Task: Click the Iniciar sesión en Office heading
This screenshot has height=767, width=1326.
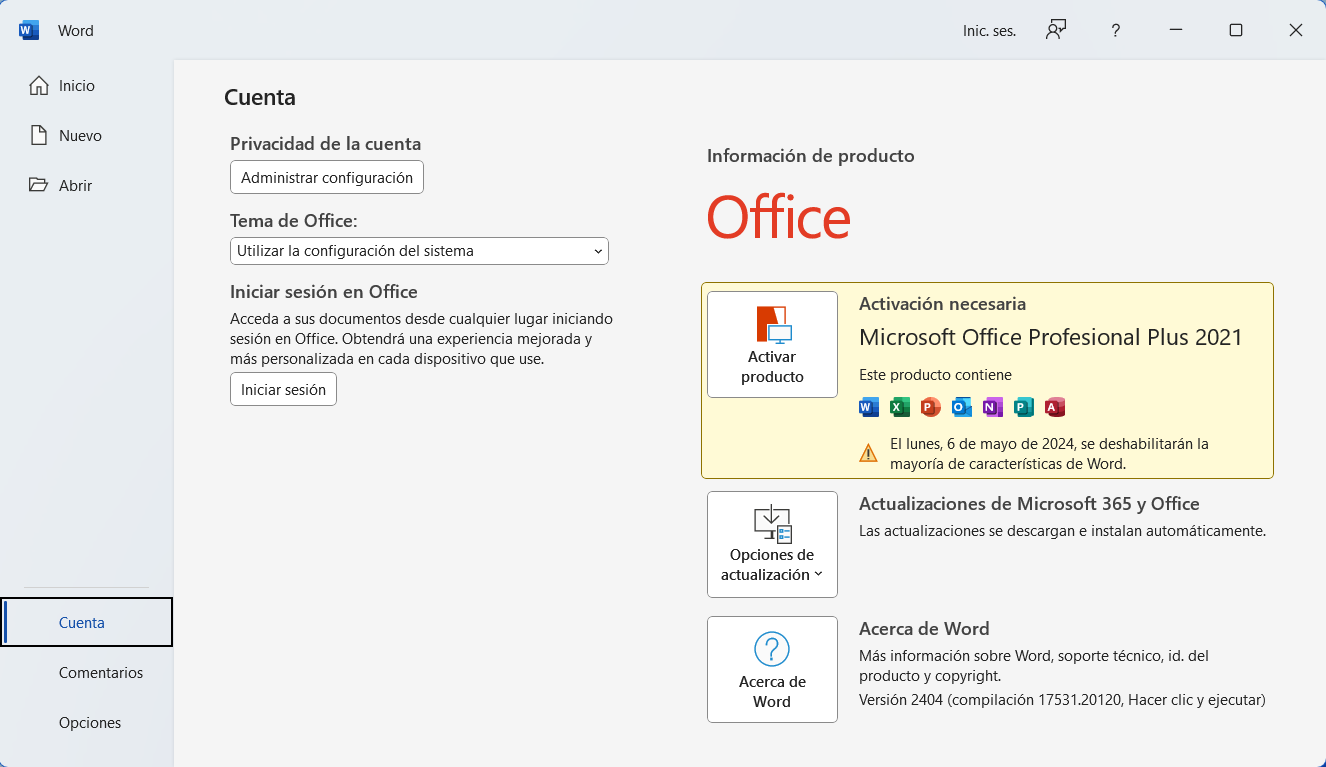Action: coord(324,292)
